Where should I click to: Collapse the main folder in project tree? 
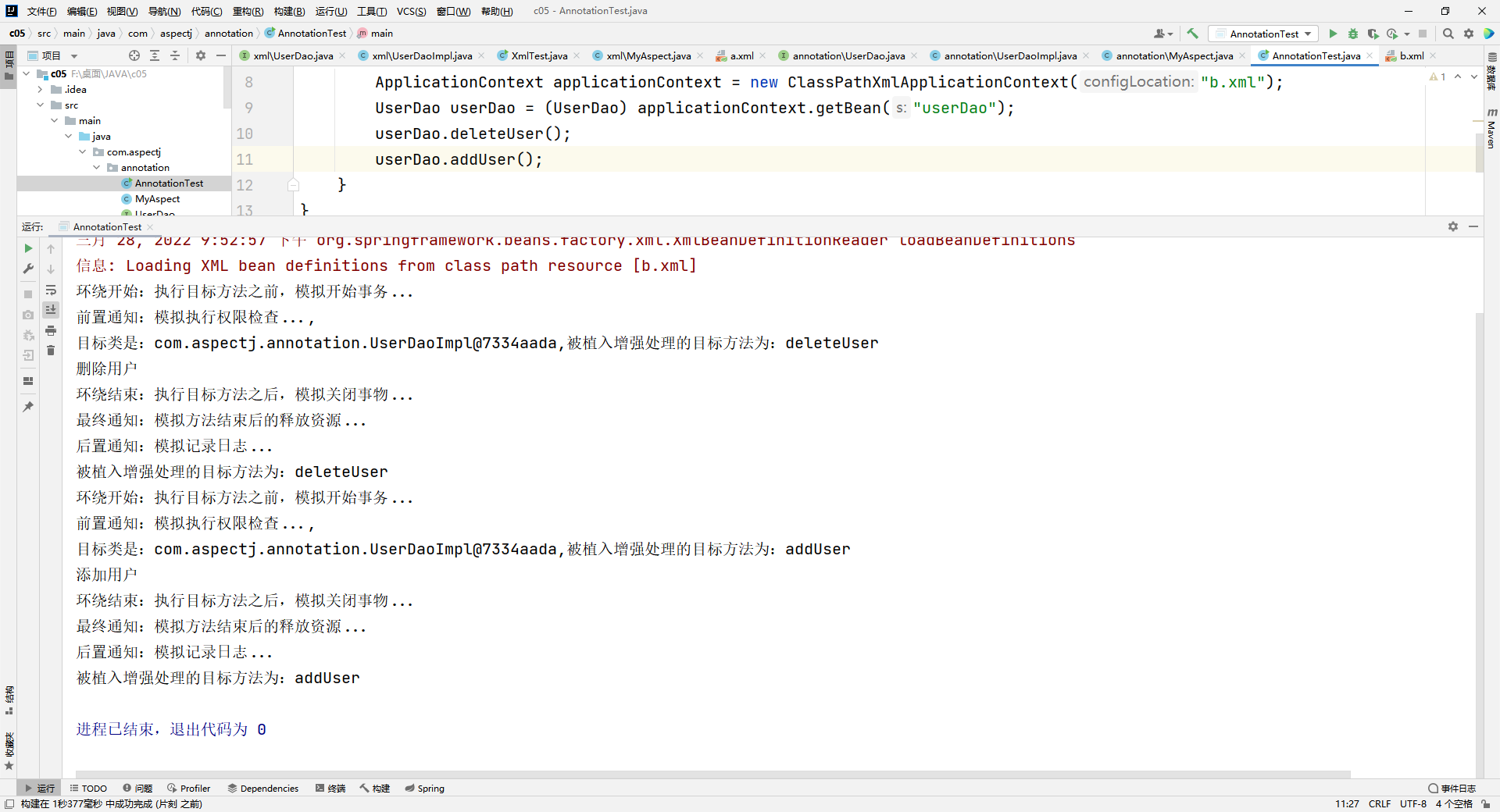tap(55, 121)
